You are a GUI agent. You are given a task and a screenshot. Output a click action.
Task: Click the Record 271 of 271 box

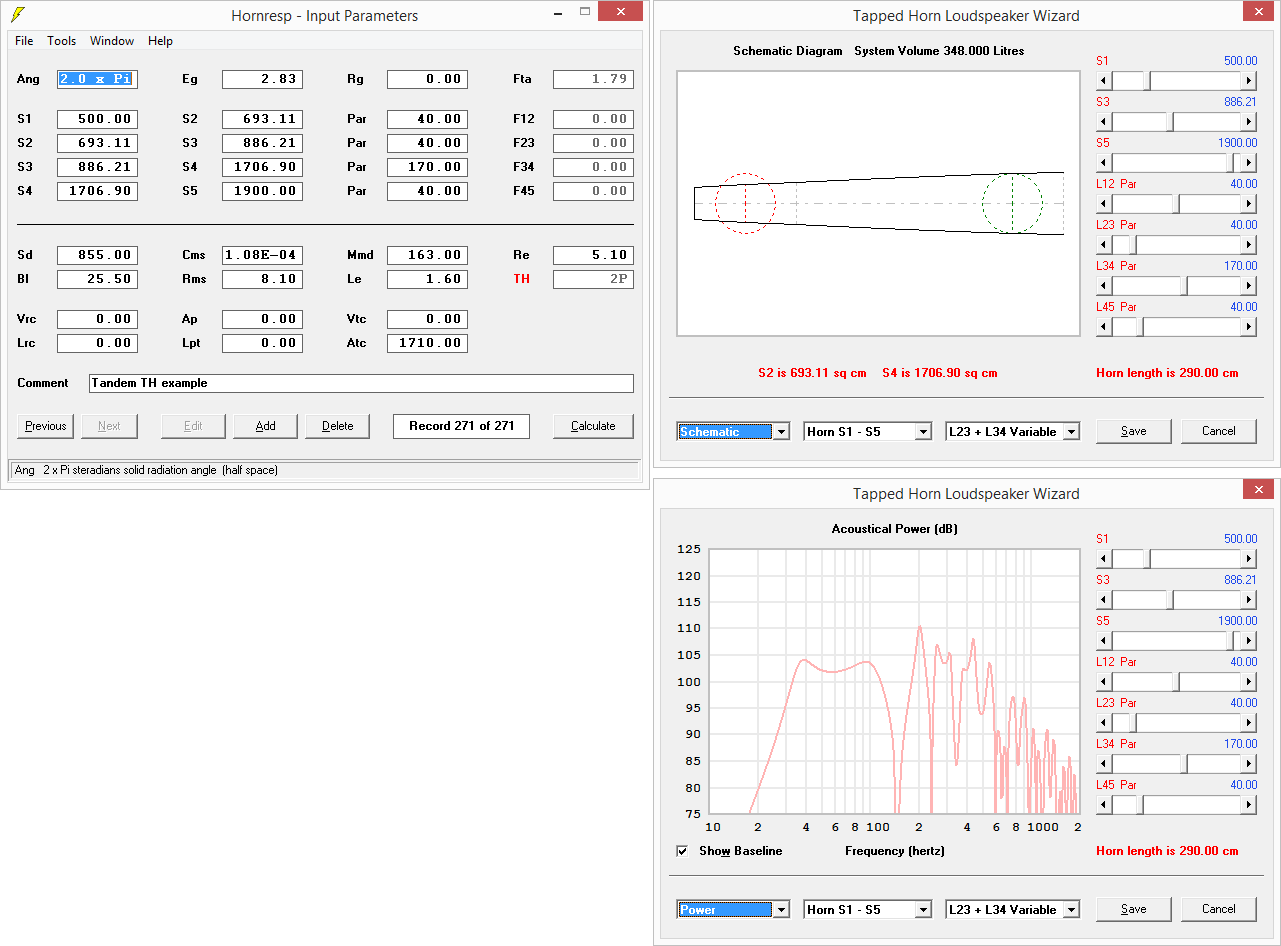point(461,426)
